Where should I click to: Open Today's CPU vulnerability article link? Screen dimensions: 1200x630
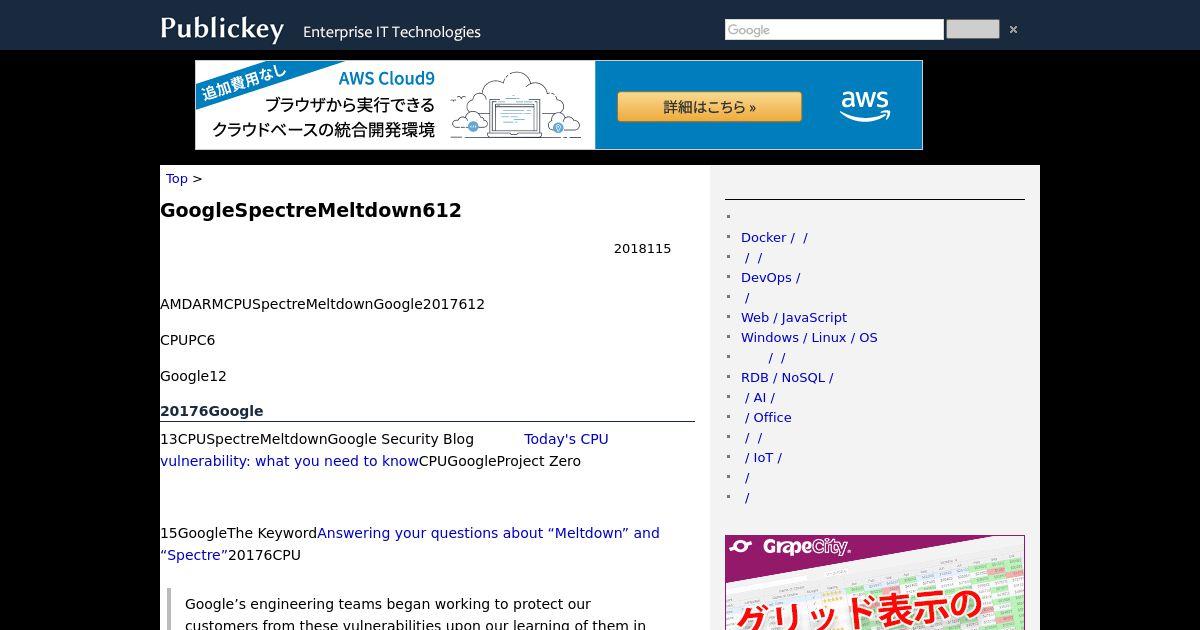tap(385, 450)
